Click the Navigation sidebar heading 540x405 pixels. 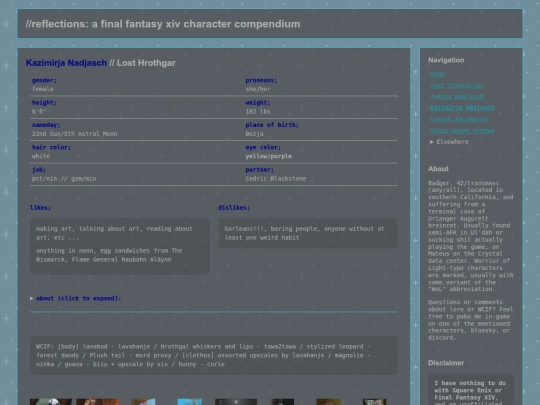pyautogui.click(x=446, y=60)
